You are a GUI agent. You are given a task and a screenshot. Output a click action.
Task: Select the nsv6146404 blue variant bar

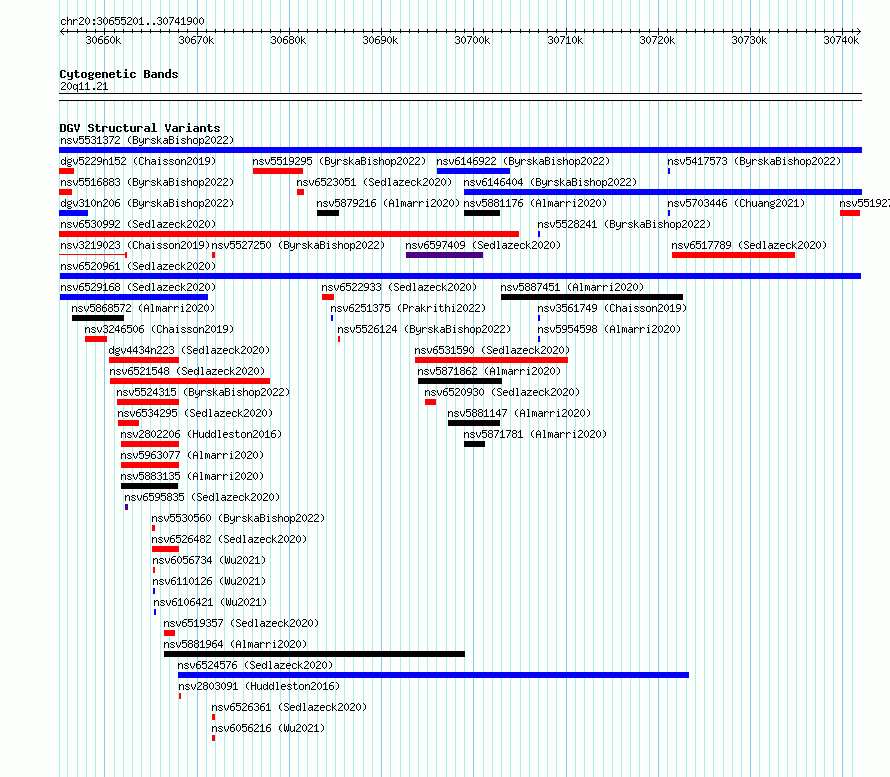point(663,192)
